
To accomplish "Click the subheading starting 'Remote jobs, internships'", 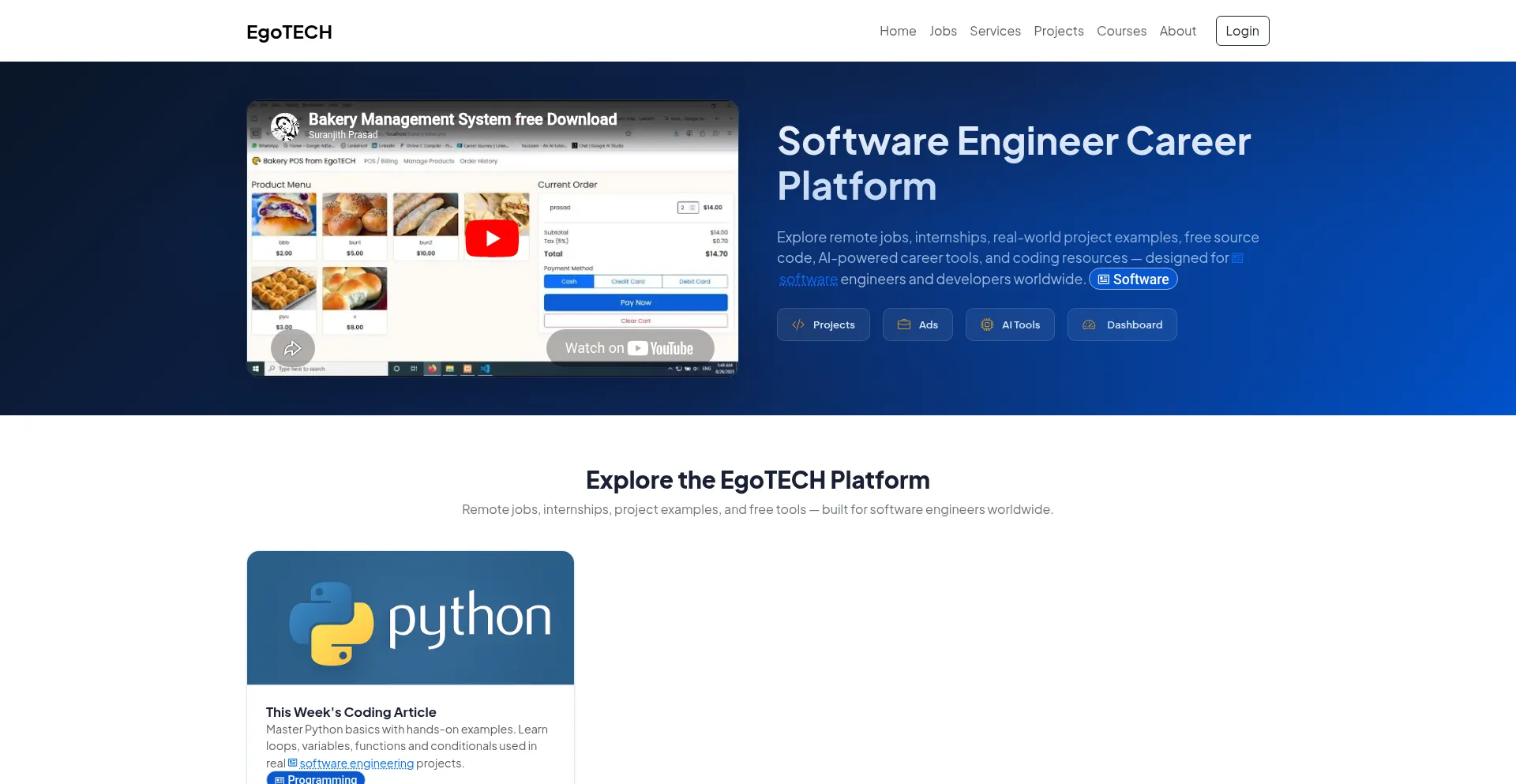I will point(758,509).
